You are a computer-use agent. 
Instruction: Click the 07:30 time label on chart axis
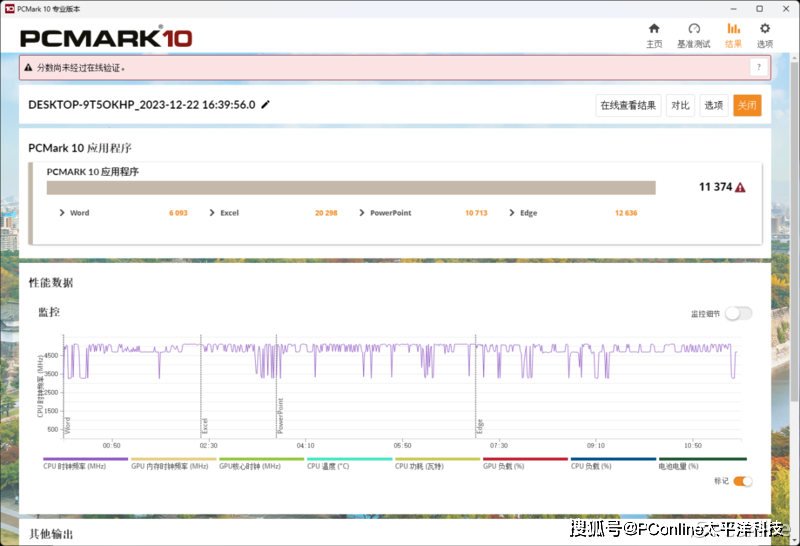click(x=499, y=445)
